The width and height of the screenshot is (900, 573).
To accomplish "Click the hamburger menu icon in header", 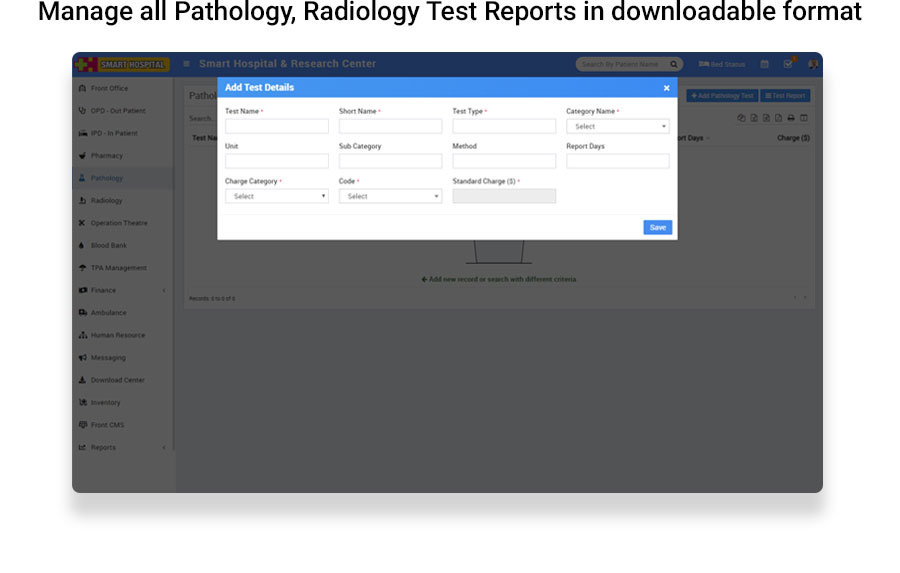I will coord(186,64).
